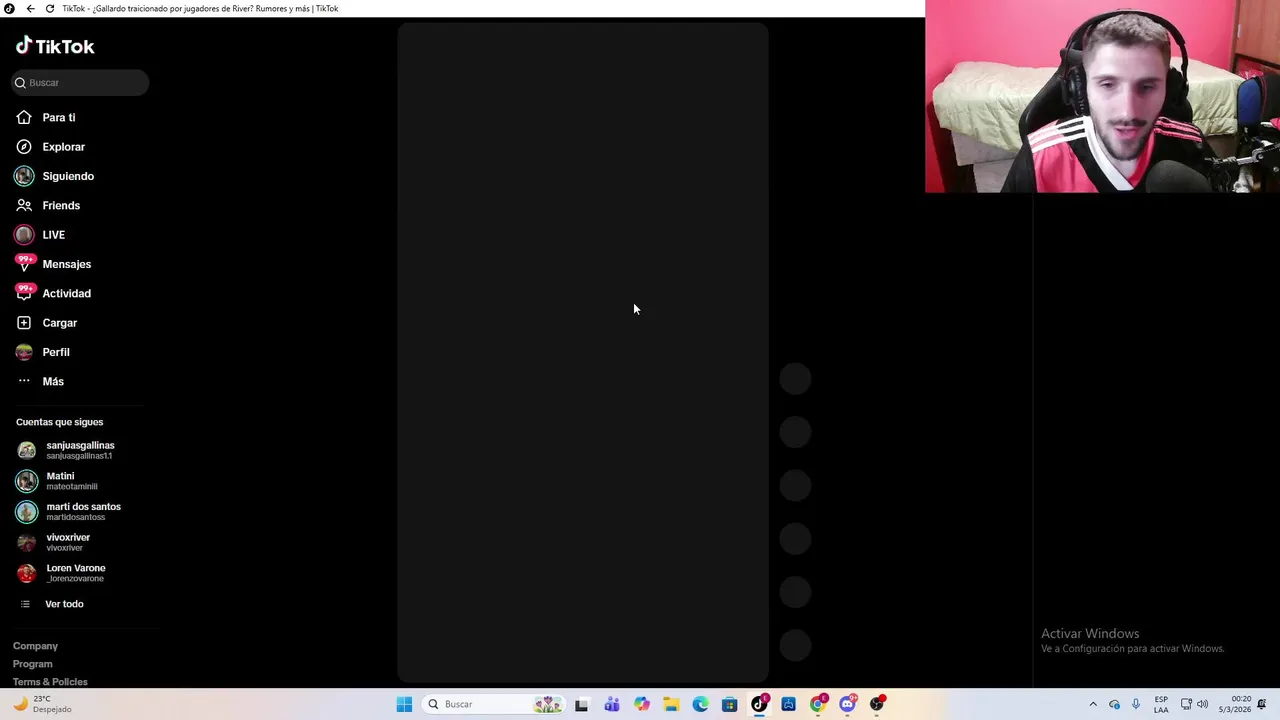The height and width of the screenshot is (720, 1280).
Task: Expand the Company footer section
Action: click(35, 646)
